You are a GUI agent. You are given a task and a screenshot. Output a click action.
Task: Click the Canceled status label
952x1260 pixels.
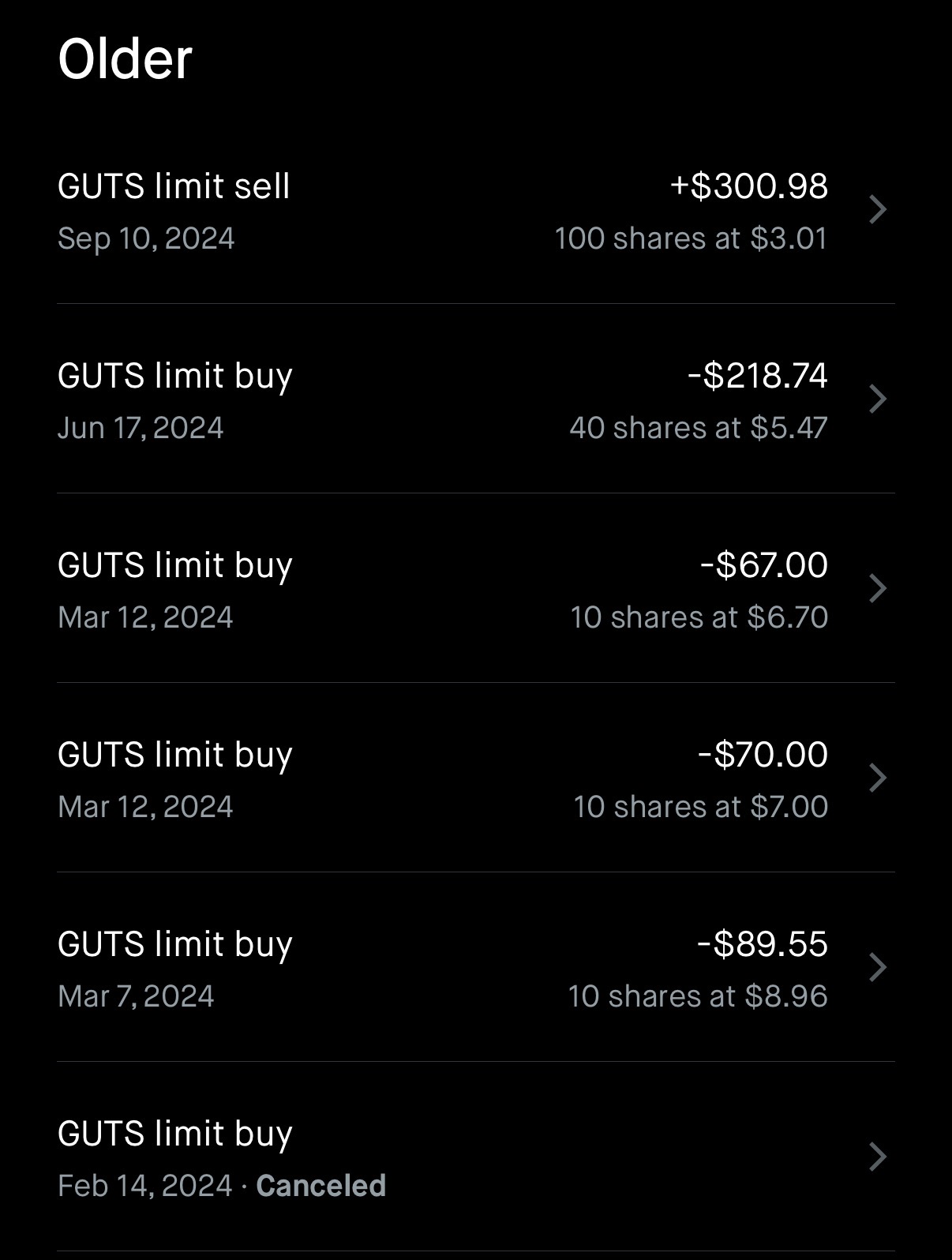(x=320, y=1186)
